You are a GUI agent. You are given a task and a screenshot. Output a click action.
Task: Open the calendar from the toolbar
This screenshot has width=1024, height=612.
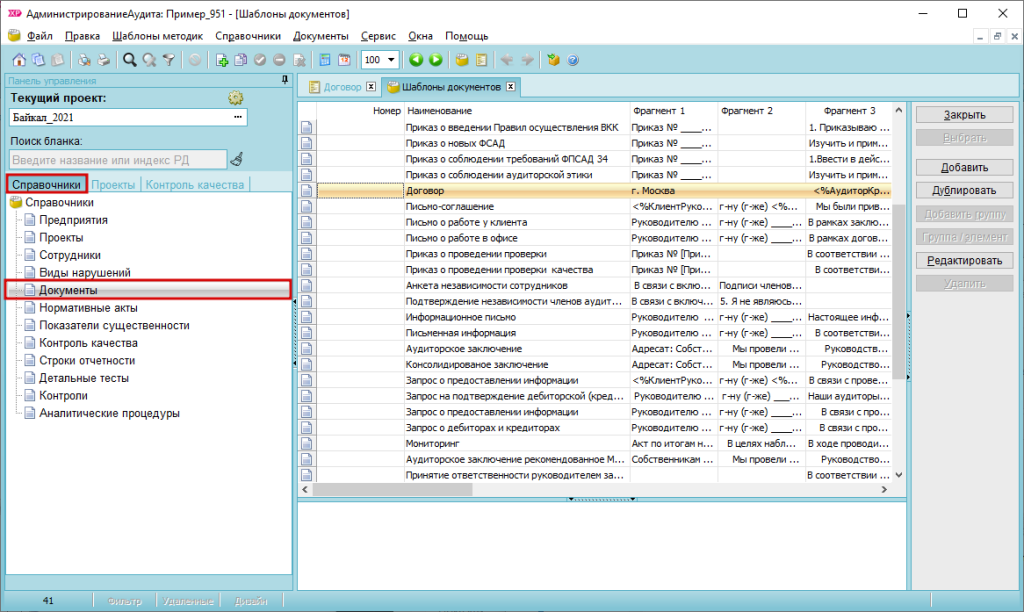coord(344,60)
